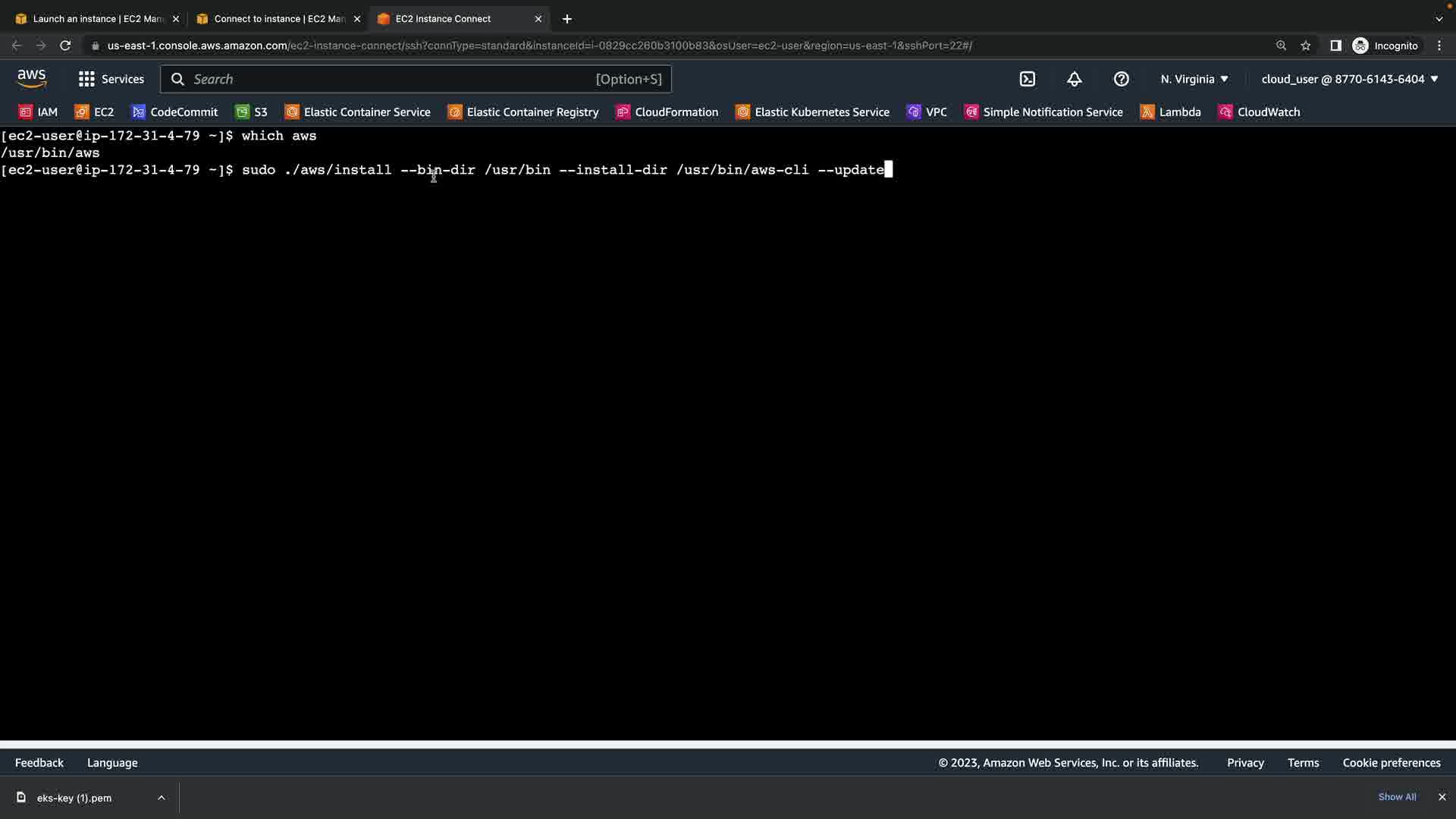1456x819 pixels.
Task: Toggle the browser side panel icon
Action: point(1335,45)
